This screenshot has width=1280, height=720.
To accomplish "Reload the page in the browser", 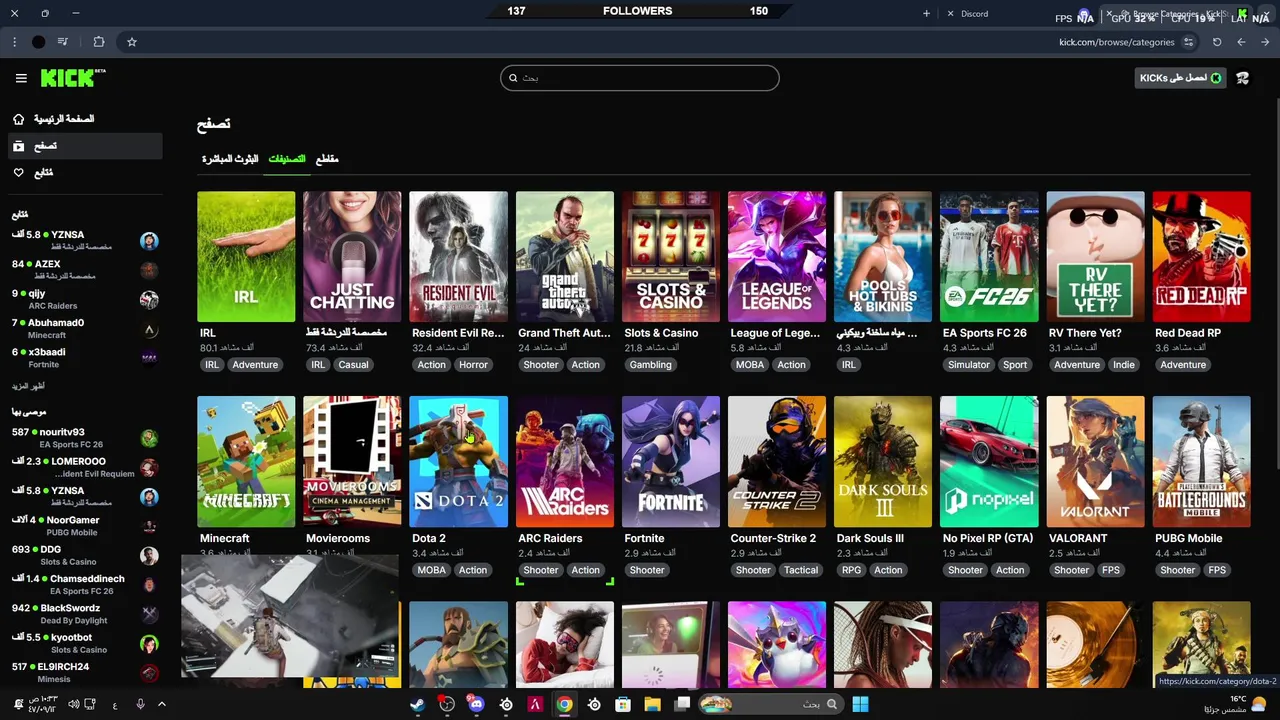I will [x=1217, y=42].
